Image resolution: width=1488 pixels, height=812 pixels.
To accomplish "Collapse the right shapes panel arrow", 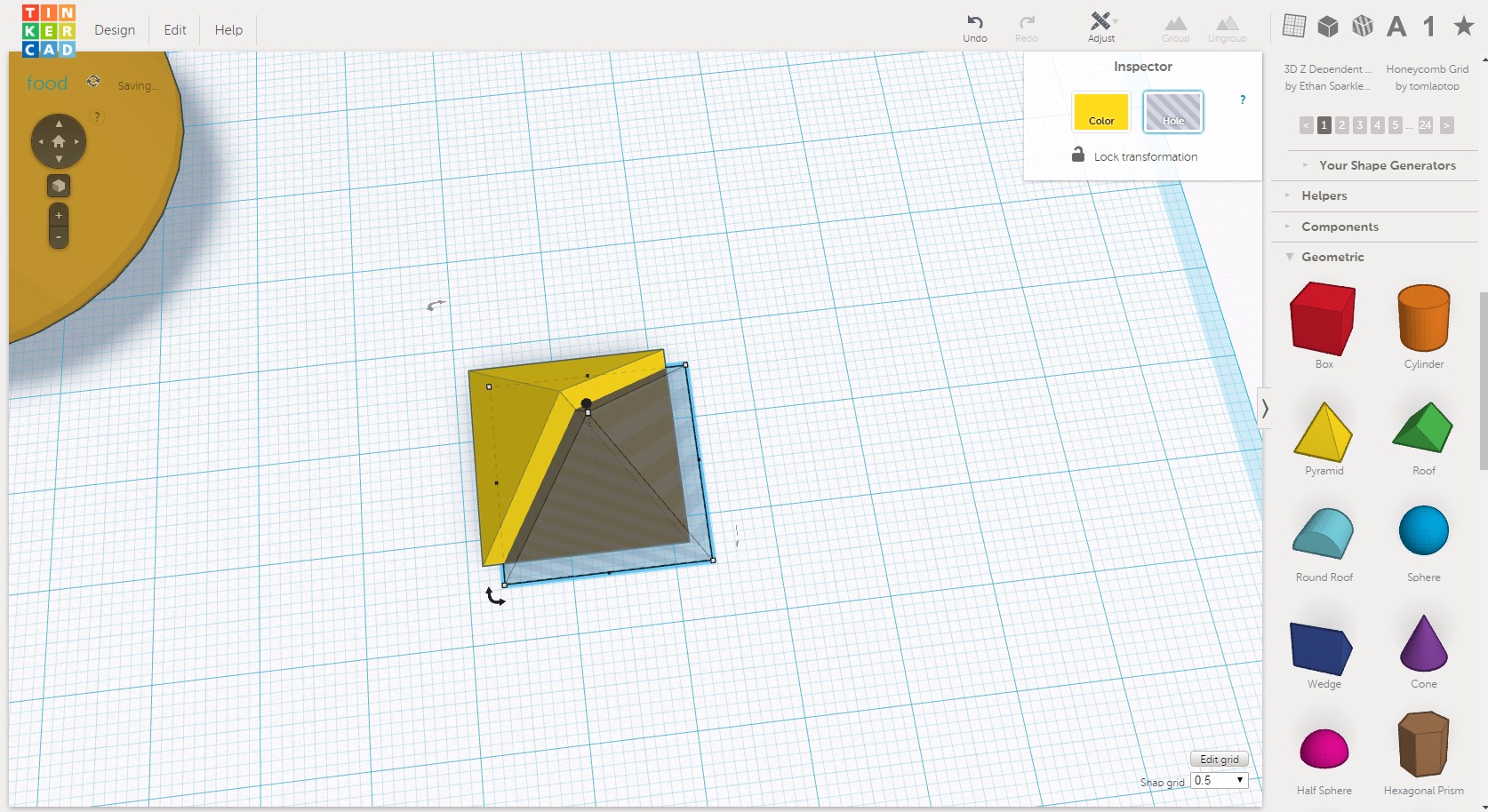I will (1265, 409).
